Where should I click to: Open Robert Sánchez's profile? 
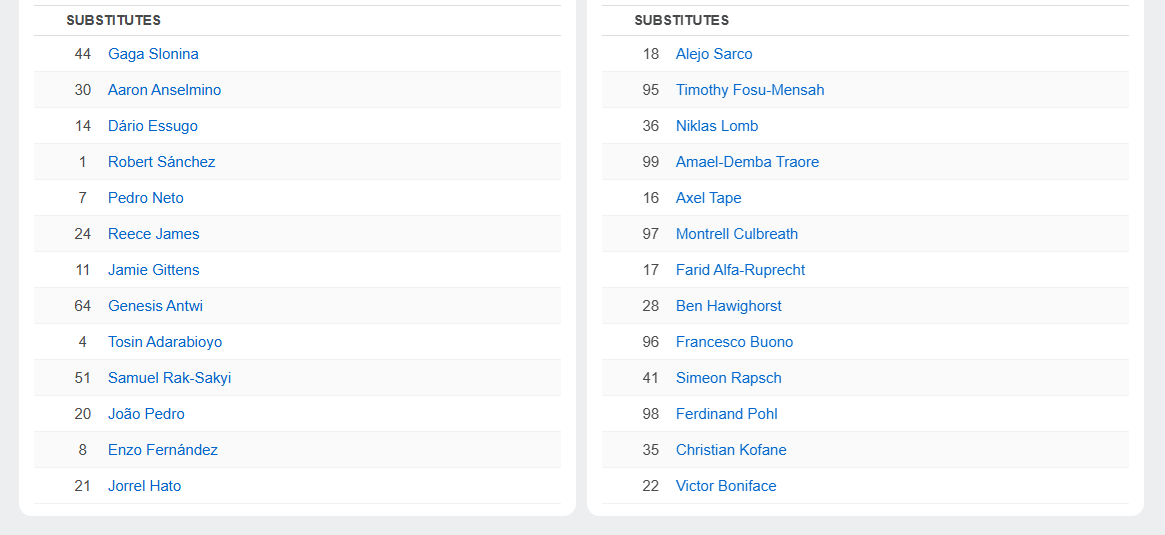point(161,162)
